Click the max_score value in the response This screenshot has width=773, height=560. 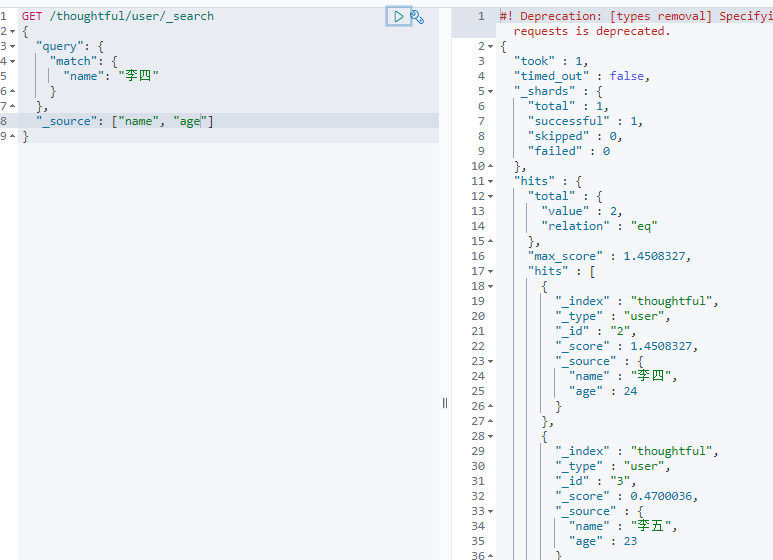[x=654, y=256]
